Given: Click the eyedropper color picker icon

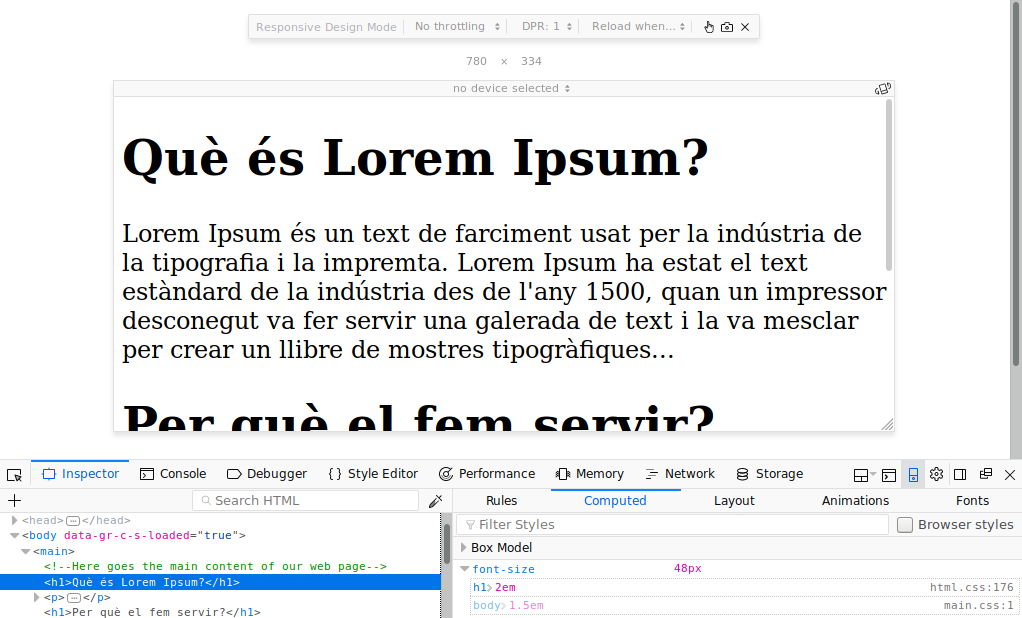Looking at the screenshot, I should coord(436,501).
